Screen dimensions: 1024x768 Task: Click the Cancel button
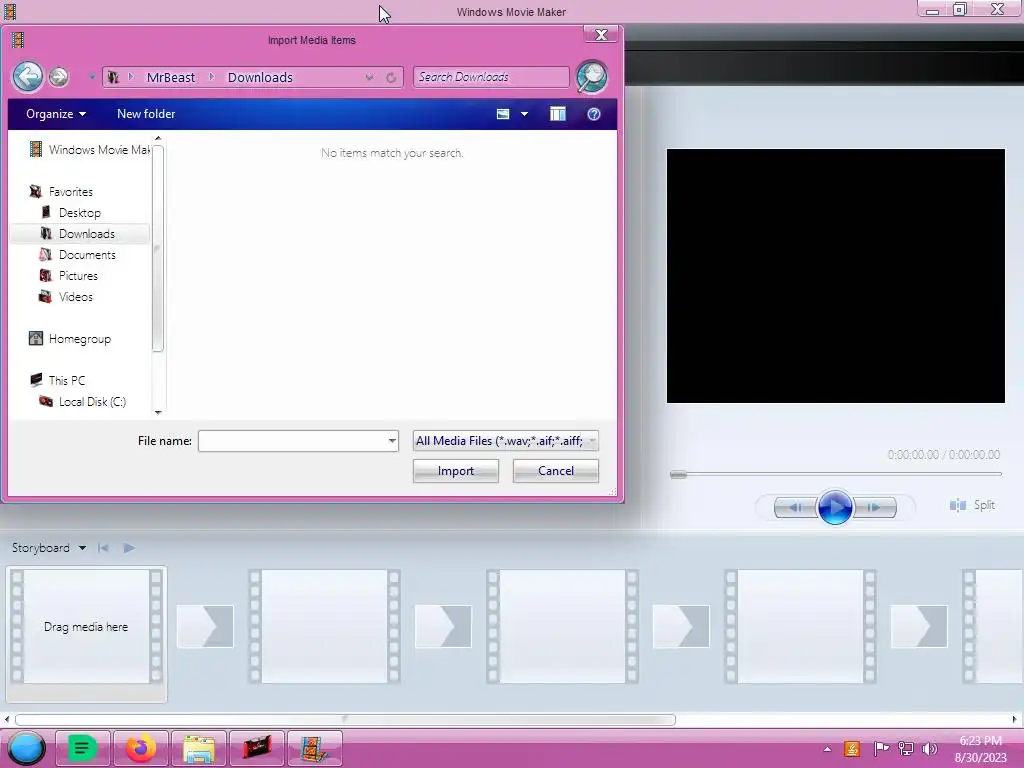[x=556, y=471]
